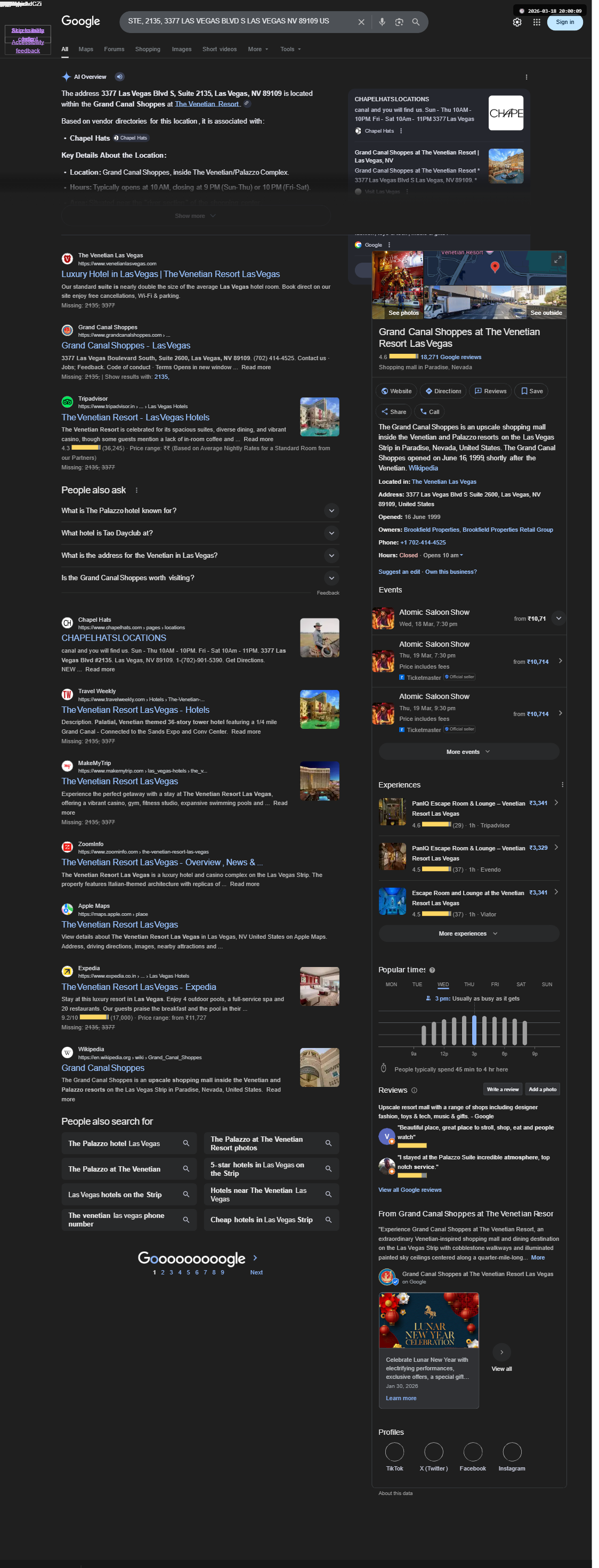
Task: Open search by image camera icon
Action: coord(399,22)
